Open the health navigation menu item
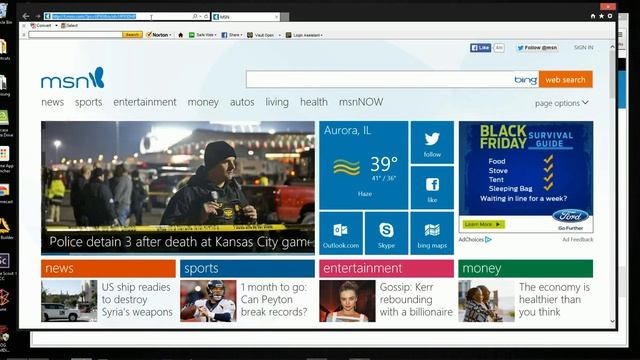Screen dimensions: 640x360 (x=314, y=102)
